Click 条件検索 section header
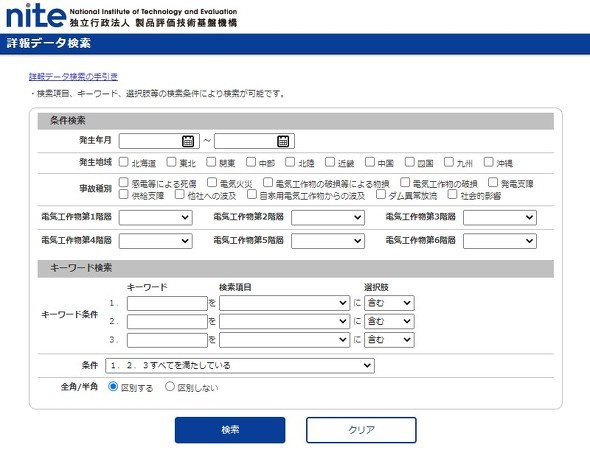 coord(295,121)
